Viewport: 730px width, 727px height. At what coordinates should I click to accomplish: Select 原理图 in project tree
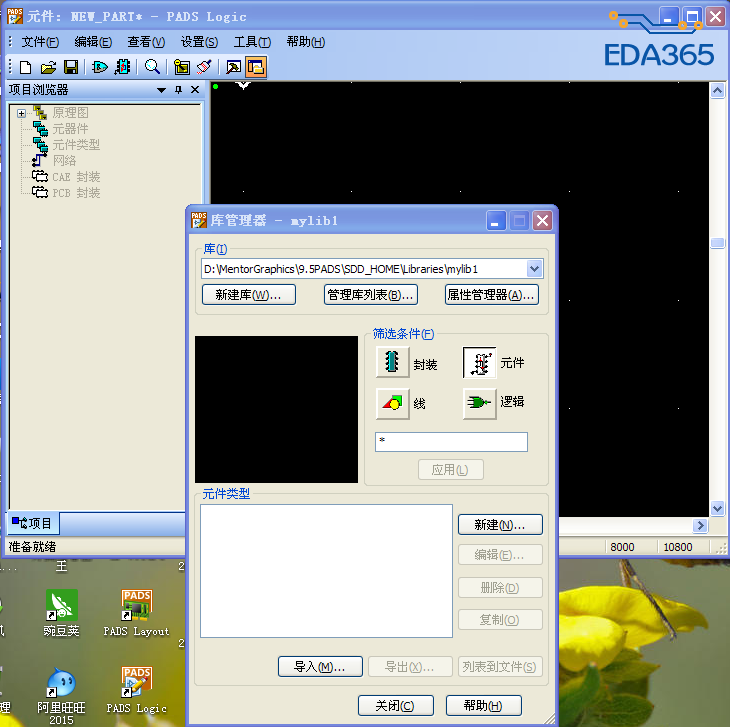coord(70,113)
